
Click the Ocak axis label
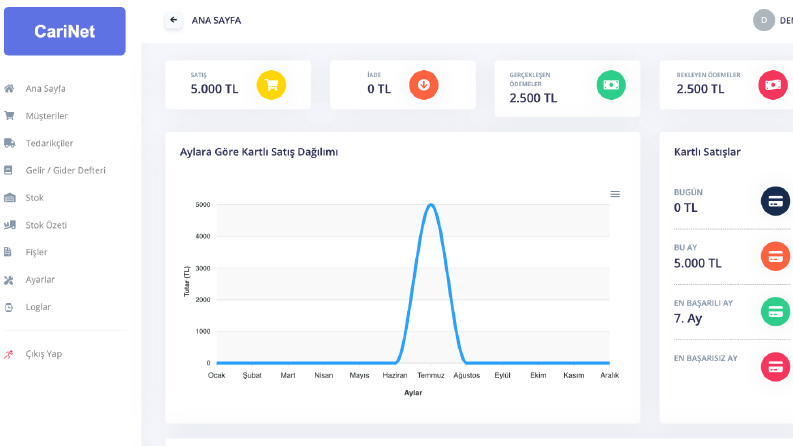click(x=216, y=375)
